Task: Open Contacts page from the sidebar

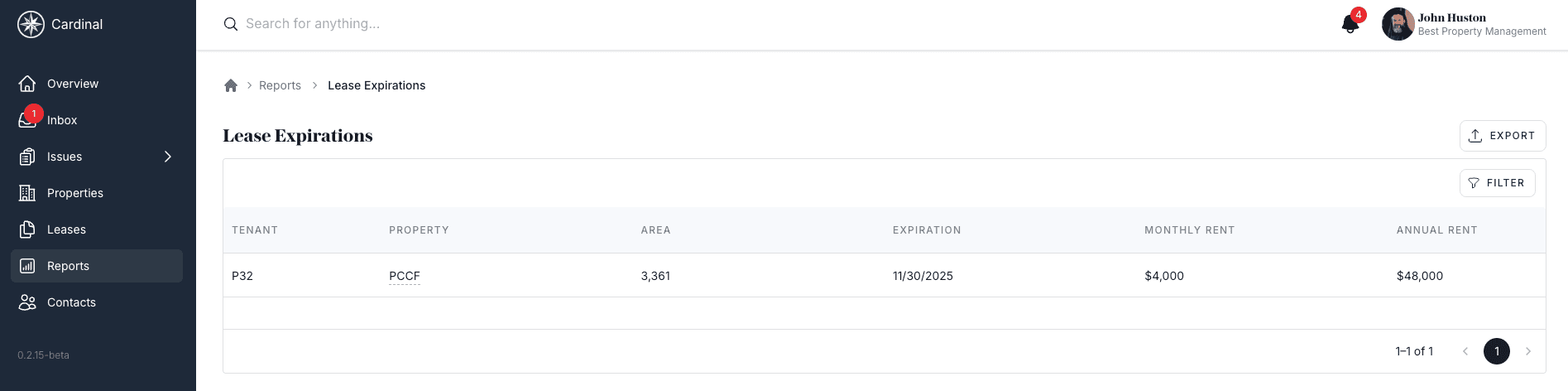Action: click(71, 302)
